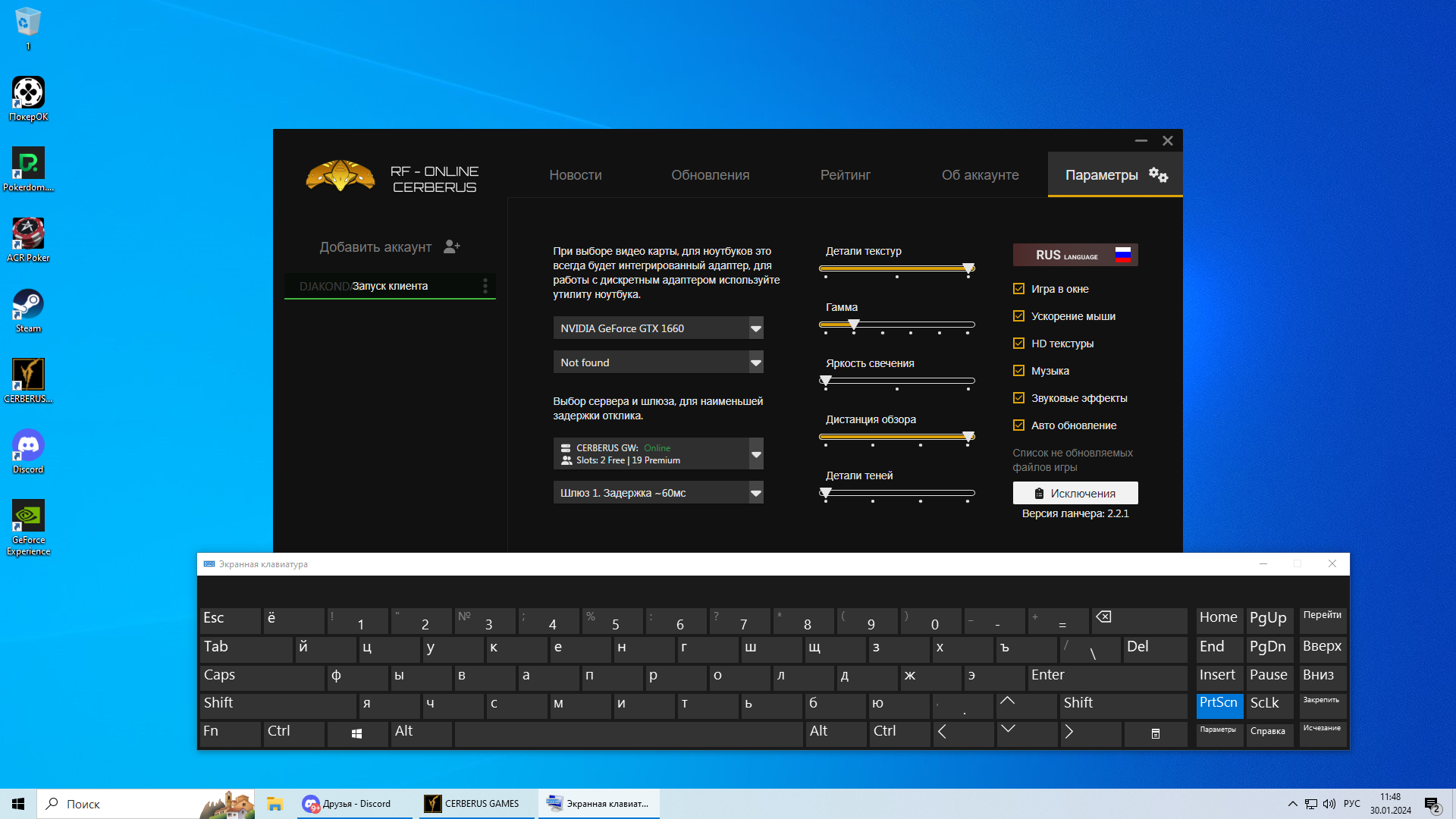1456x819 pixels.
Task: Open the Pokerdom desktop shortcut
Action: tap(28, 169)
